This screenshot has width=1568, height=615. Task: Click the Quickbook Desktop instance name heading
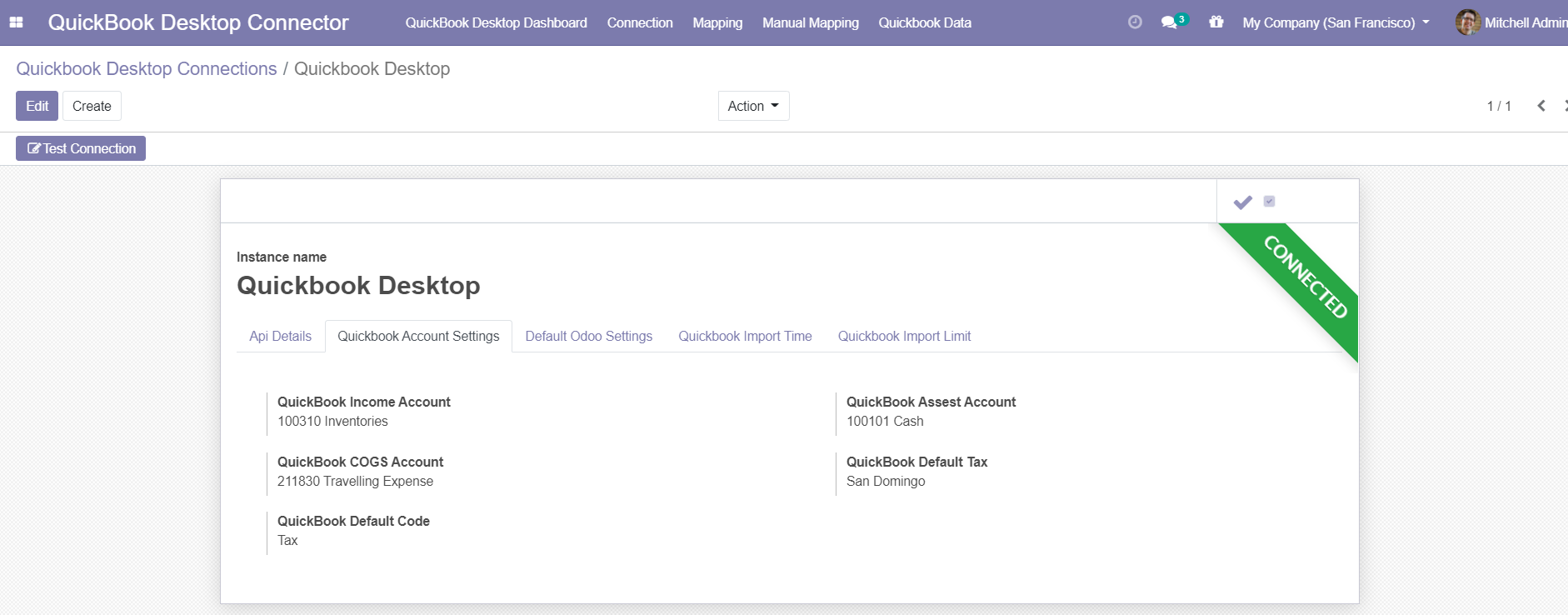pyautogui.click(x=358, y=285)
